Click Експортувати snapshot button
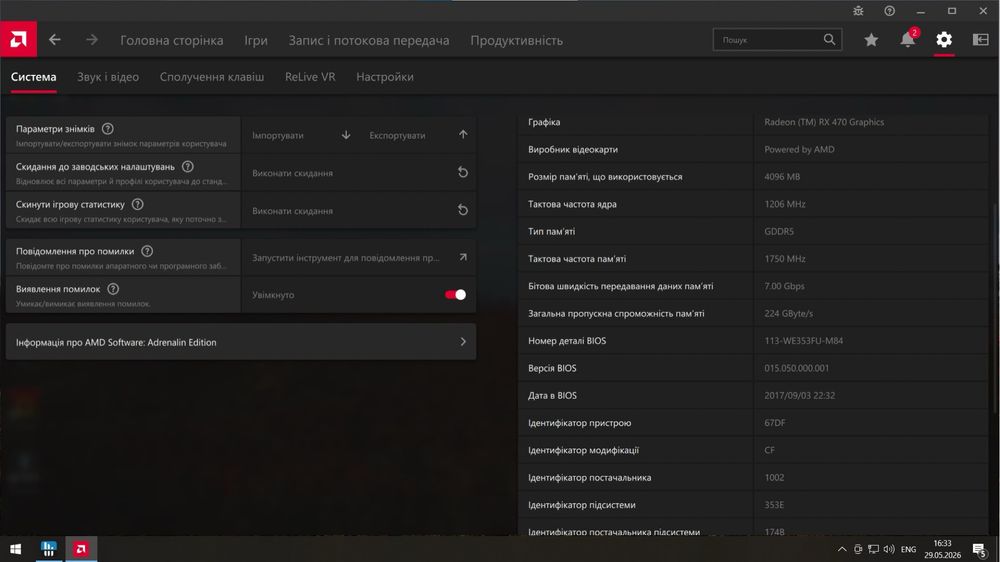 click(418, 135)
